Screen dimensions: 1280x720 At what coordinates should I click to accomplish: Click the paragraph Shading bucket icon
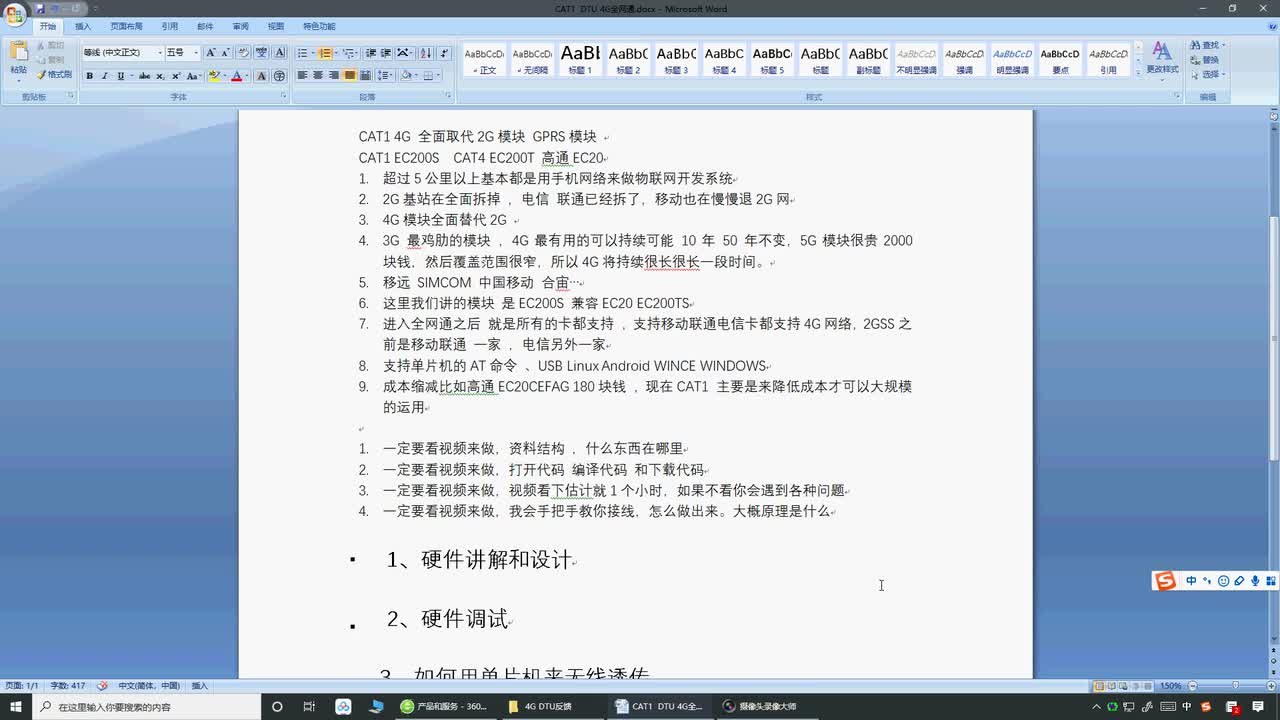coord(405,76)
